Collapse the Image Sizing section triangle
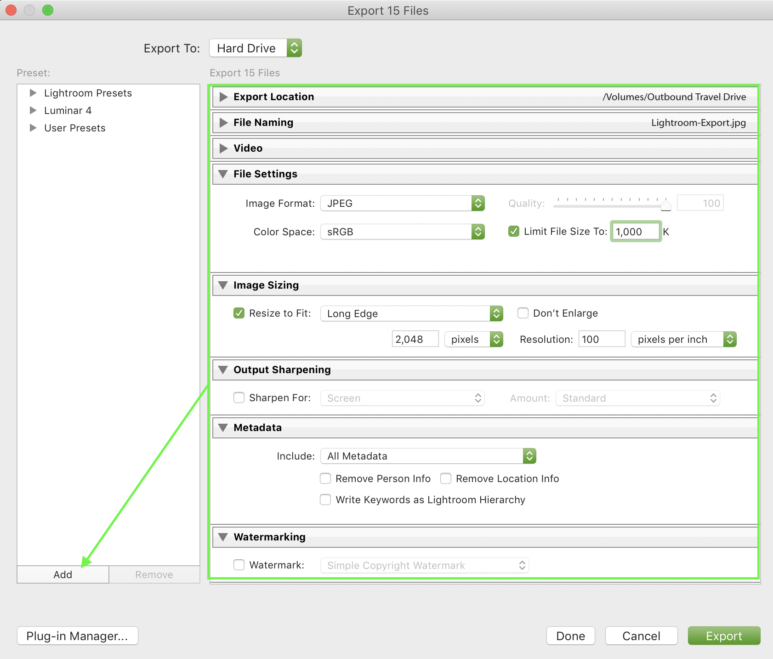 click(223, 286)
